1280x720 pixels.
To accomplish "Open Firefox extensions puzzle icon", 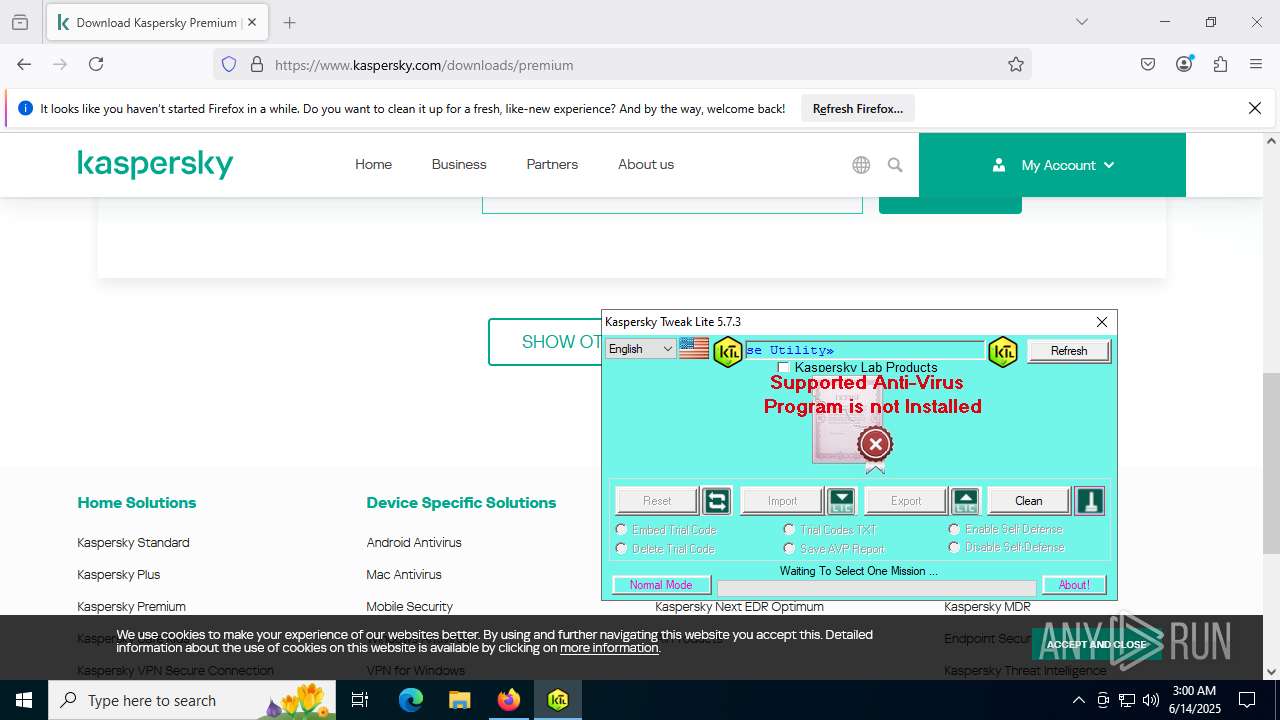I will click(x=1220, y=64).
